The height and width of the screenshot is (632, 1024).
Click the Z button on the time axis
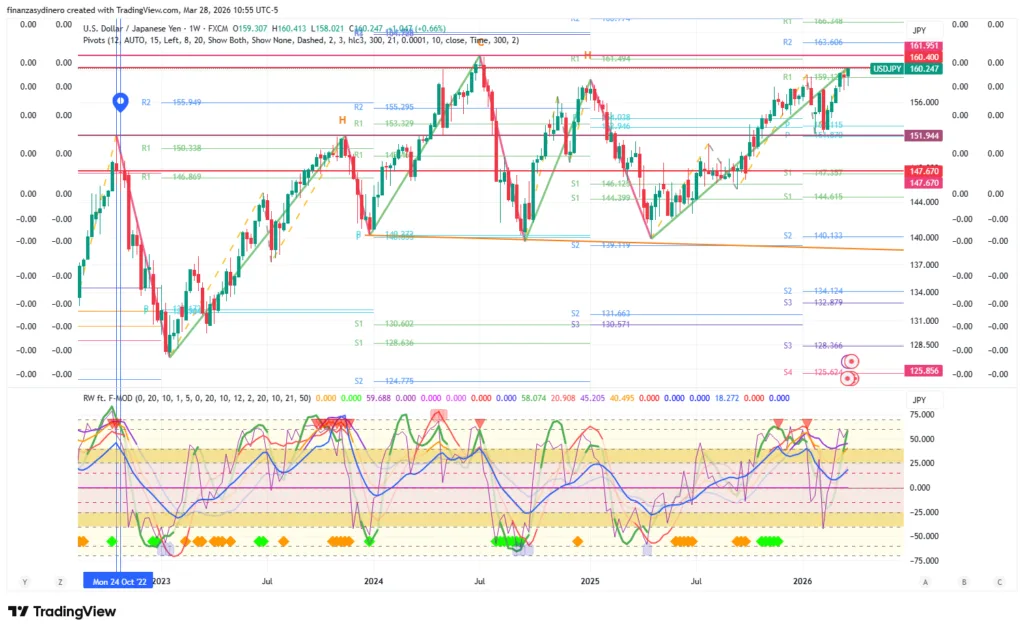click(x=61, y=581)
